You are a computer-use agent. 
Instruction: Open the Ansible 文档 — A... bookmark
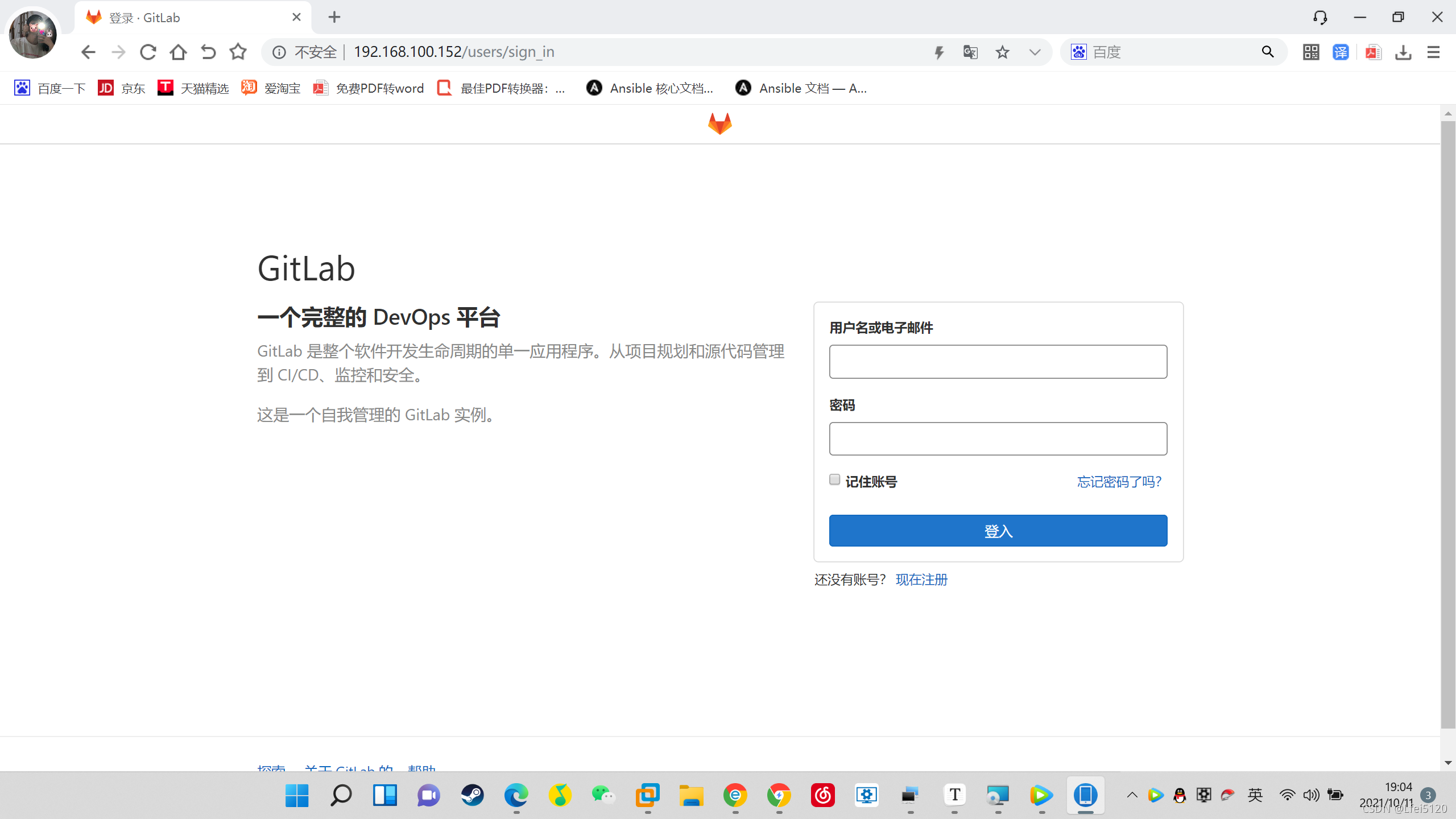coord(800,88)
